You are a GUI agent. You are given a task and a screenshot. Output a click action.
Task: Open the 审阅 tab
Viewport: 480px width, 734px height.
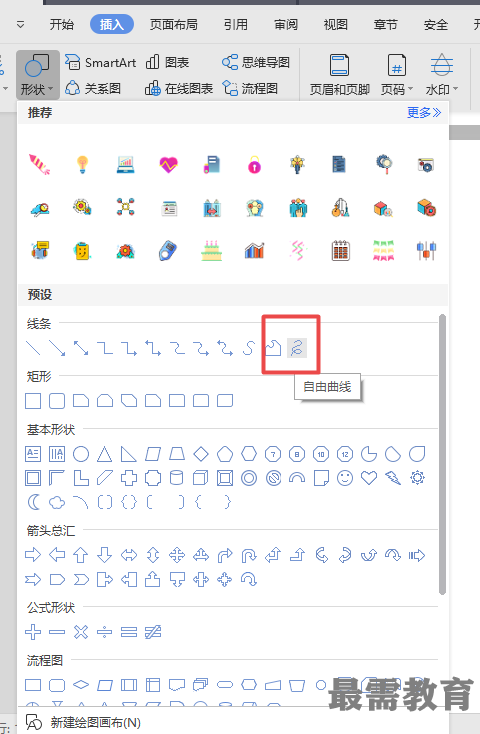coord(286,24)
